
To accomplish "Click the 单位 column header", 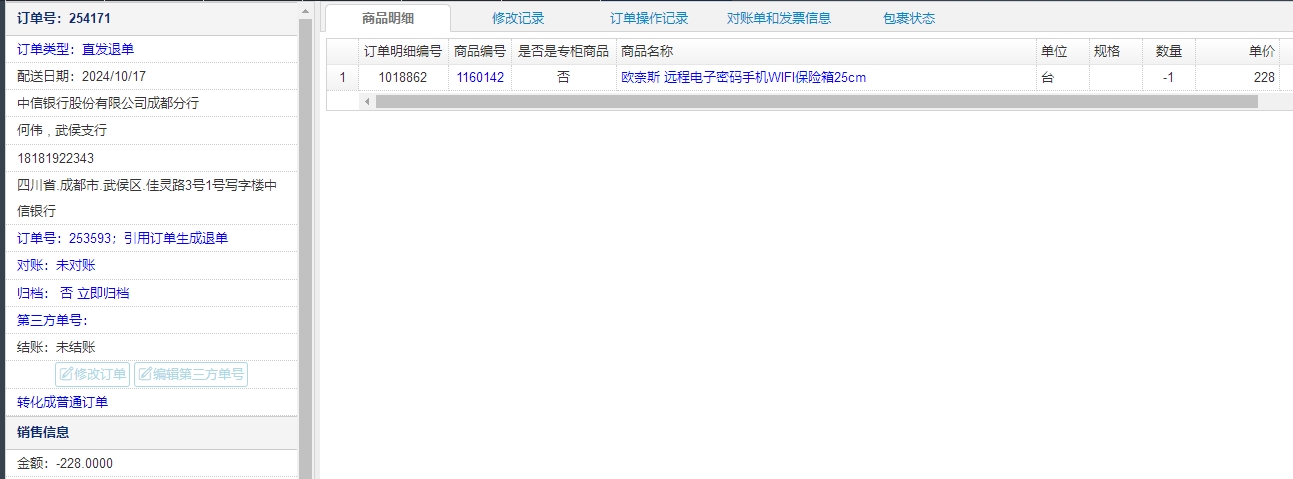I will click(1063, 51).
